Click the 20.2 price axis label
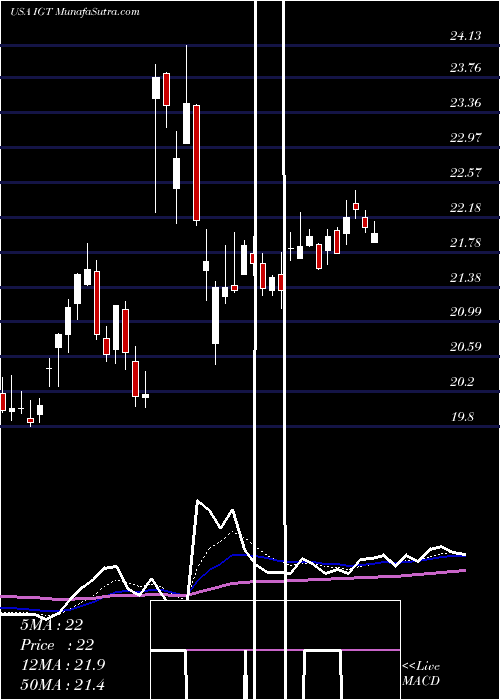Viewport: 500px width, 700px height. [x=462, y=382]
